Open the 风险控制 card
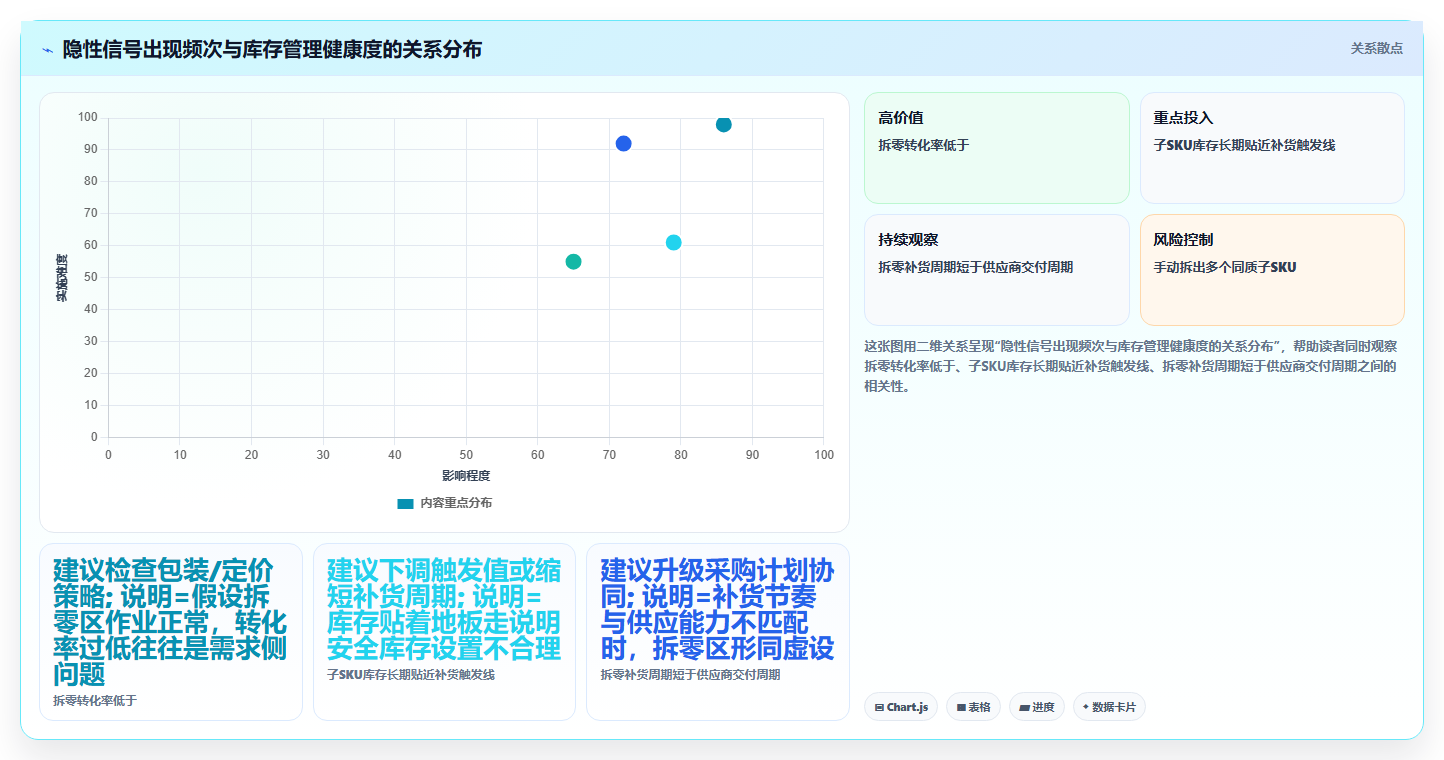 (x=1272, y=270)
